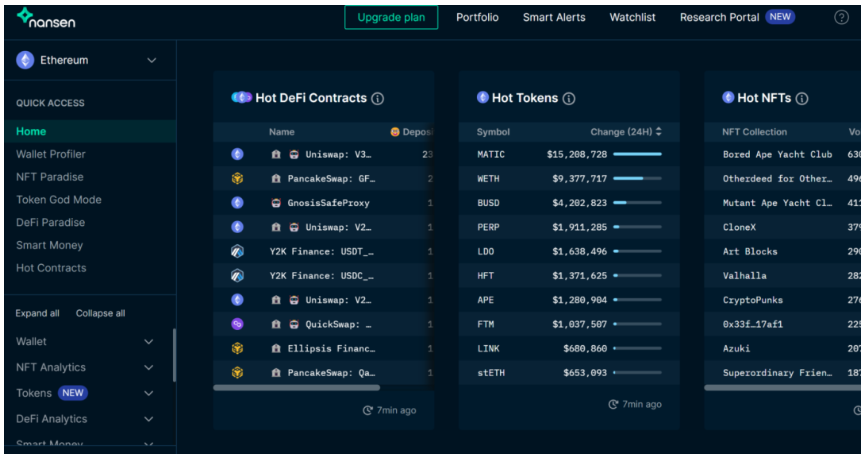This screenshot has width=867, height=458.
Task: Click the Upgrade plan button
Action: [x=391, y=18]
